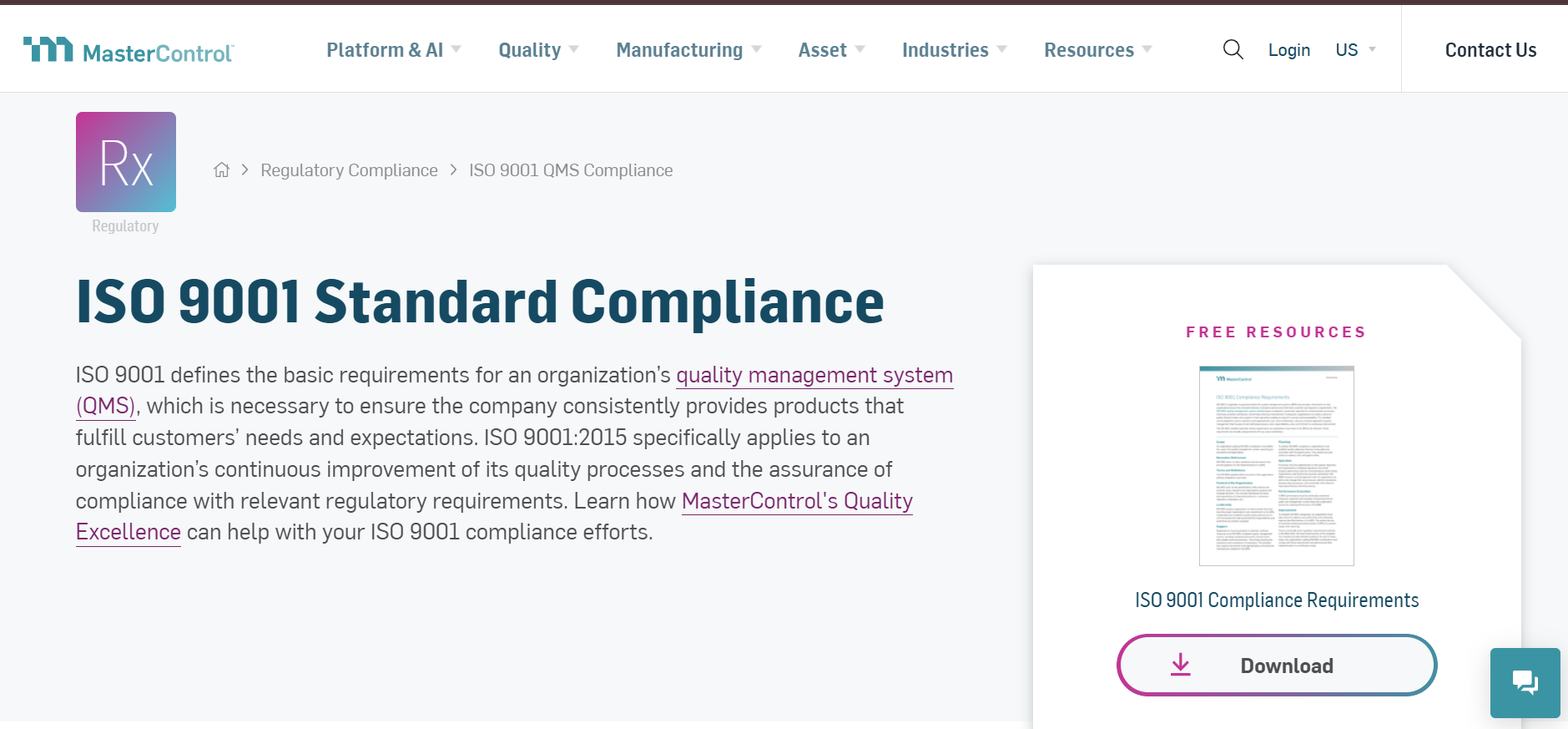Image resolution: width=1568 pixels, height=729 pixels.
Task: Follow the quality management system link
Action: click(x=814, y=375)
